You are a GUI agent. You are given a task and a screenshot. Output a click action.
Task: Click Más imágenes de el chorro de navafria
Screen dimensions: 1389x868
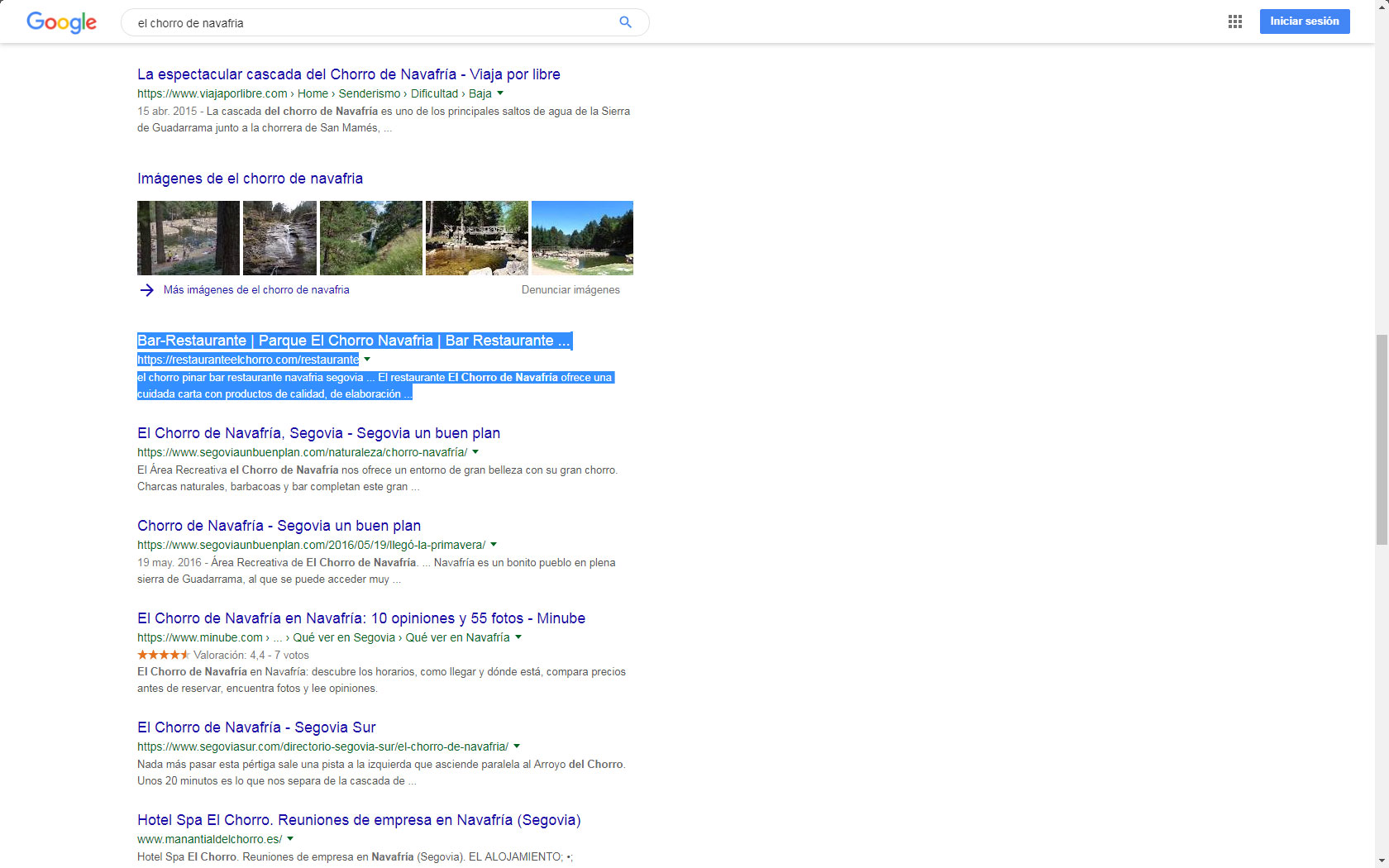(256, 290)
